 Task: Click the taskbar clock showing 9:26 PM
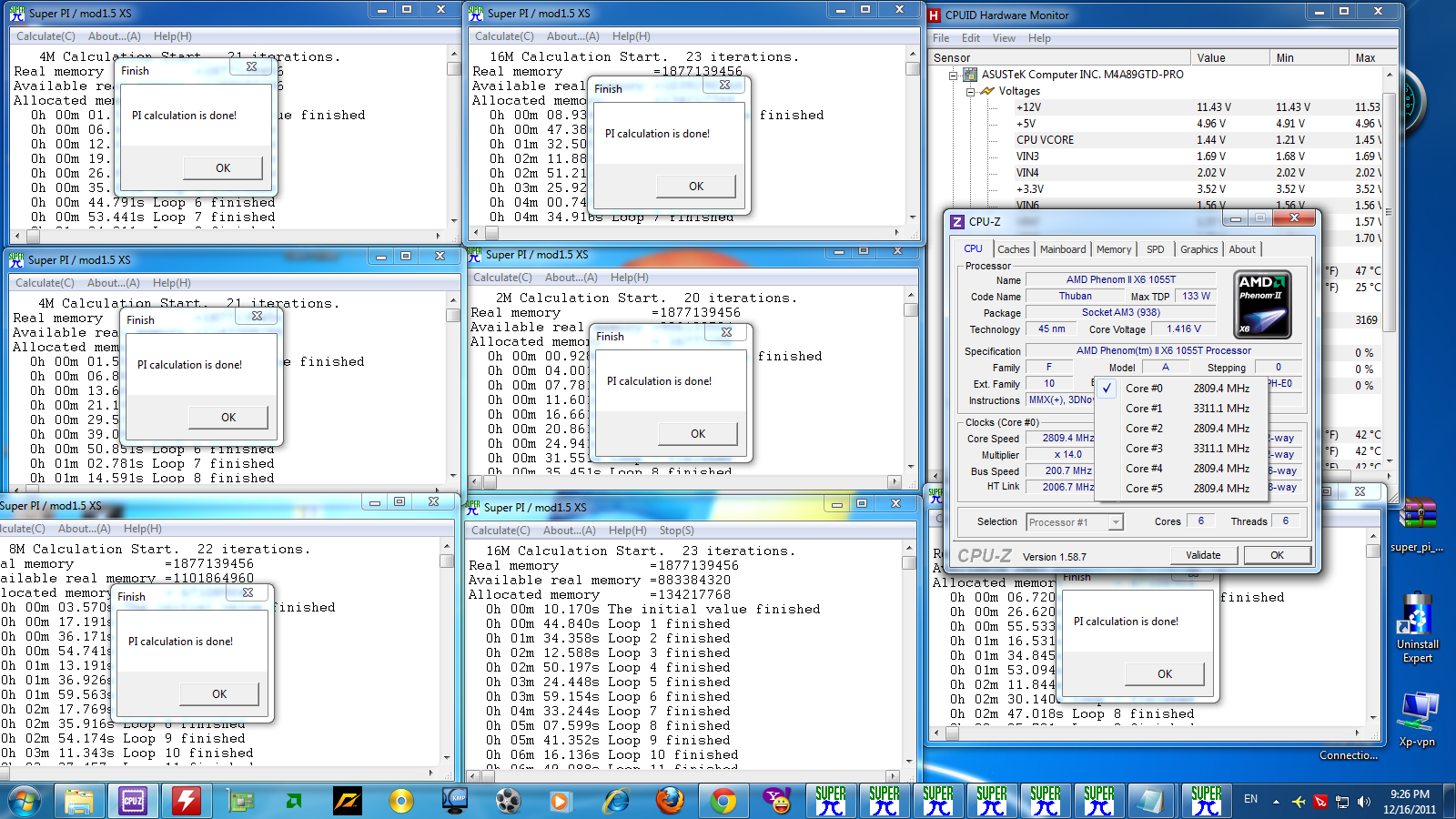[1410, 802]
